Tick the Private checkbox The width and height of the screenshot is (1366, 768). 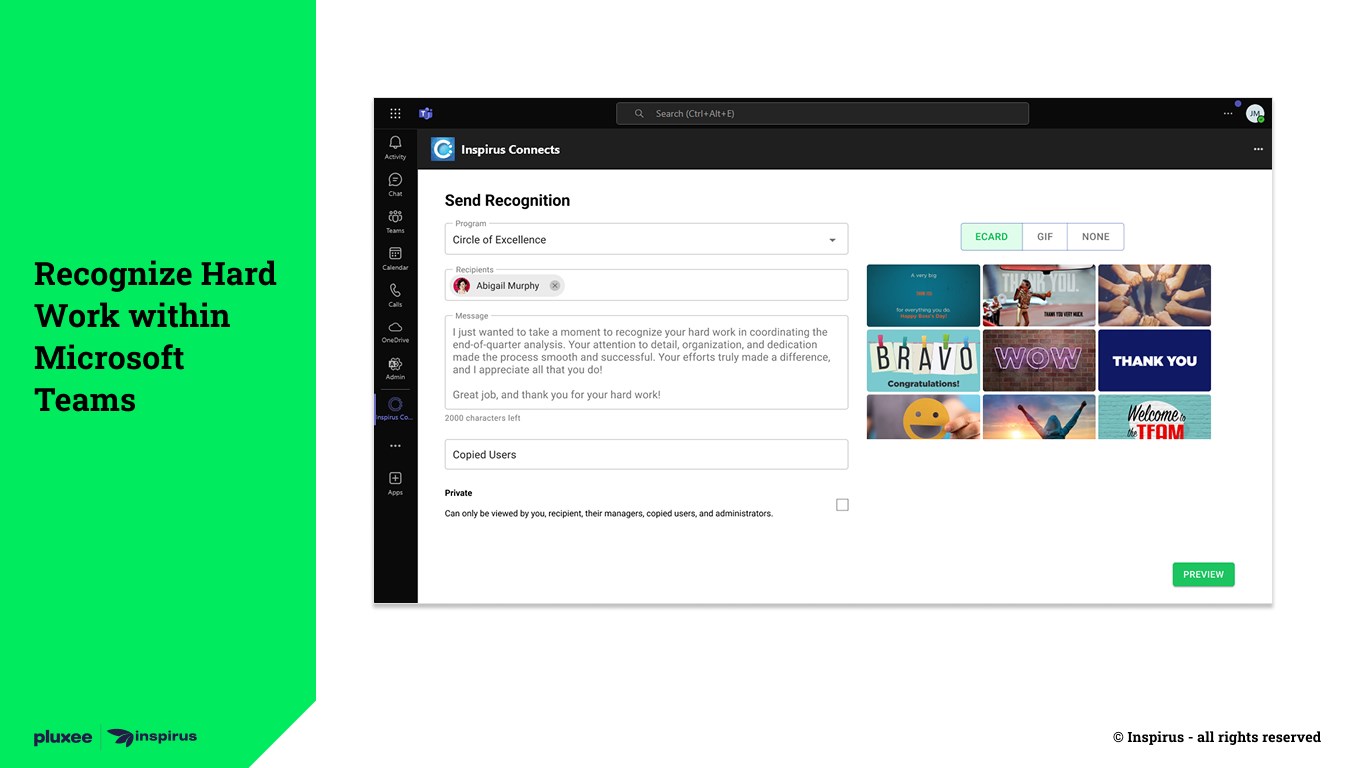pyautogui.click(x=842, y=505)
